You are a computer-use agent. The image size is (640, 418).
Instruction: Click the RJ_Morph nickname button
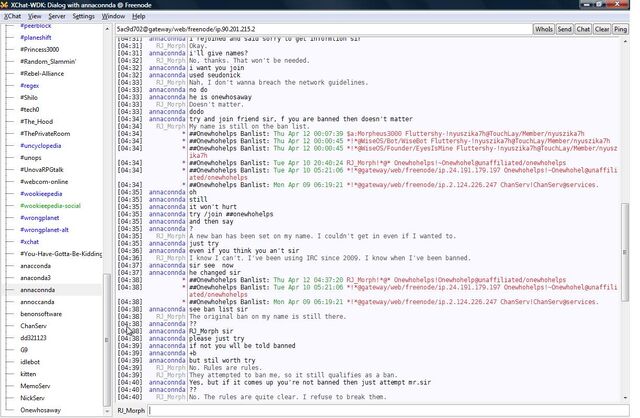(x=131, y=410)
